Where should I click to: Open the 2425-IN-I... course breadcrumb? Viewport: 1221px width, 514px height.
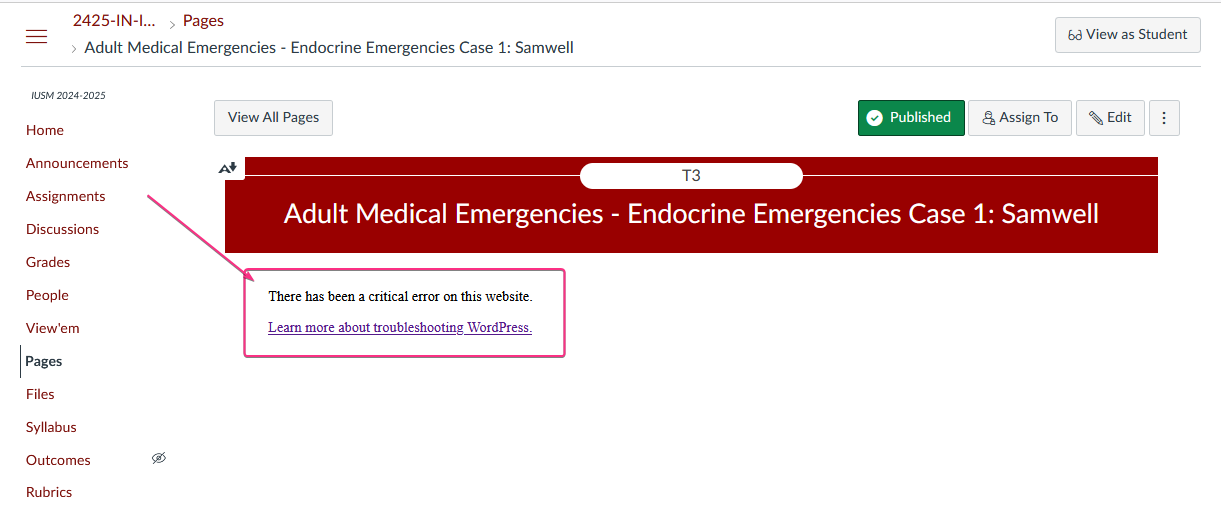114,21
